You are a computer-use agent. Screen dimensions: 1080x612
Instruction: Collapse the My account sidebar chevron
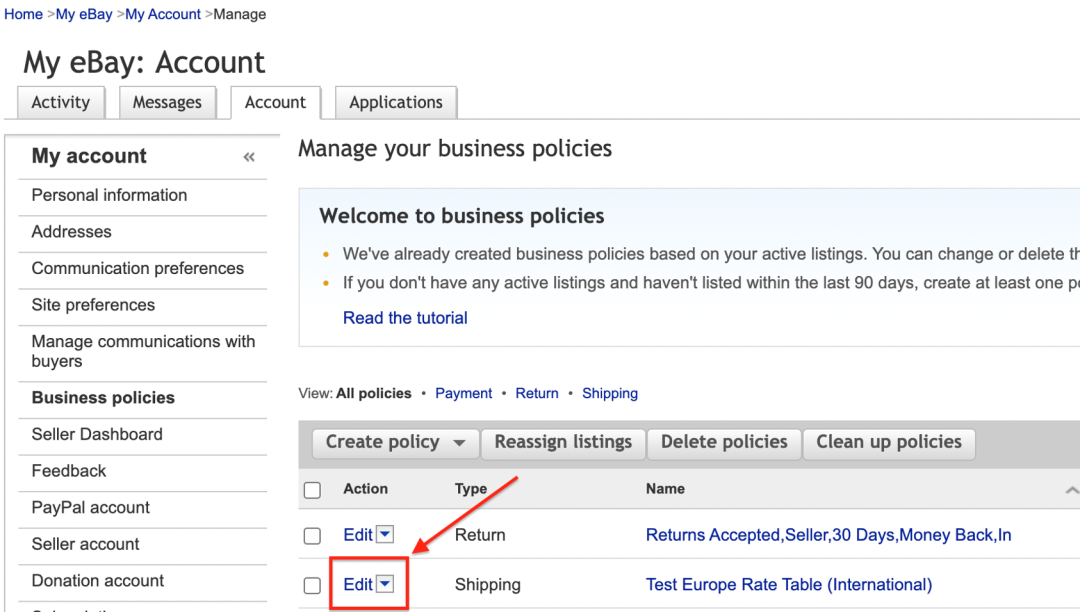pyautogui.click(x=249, y=157)
